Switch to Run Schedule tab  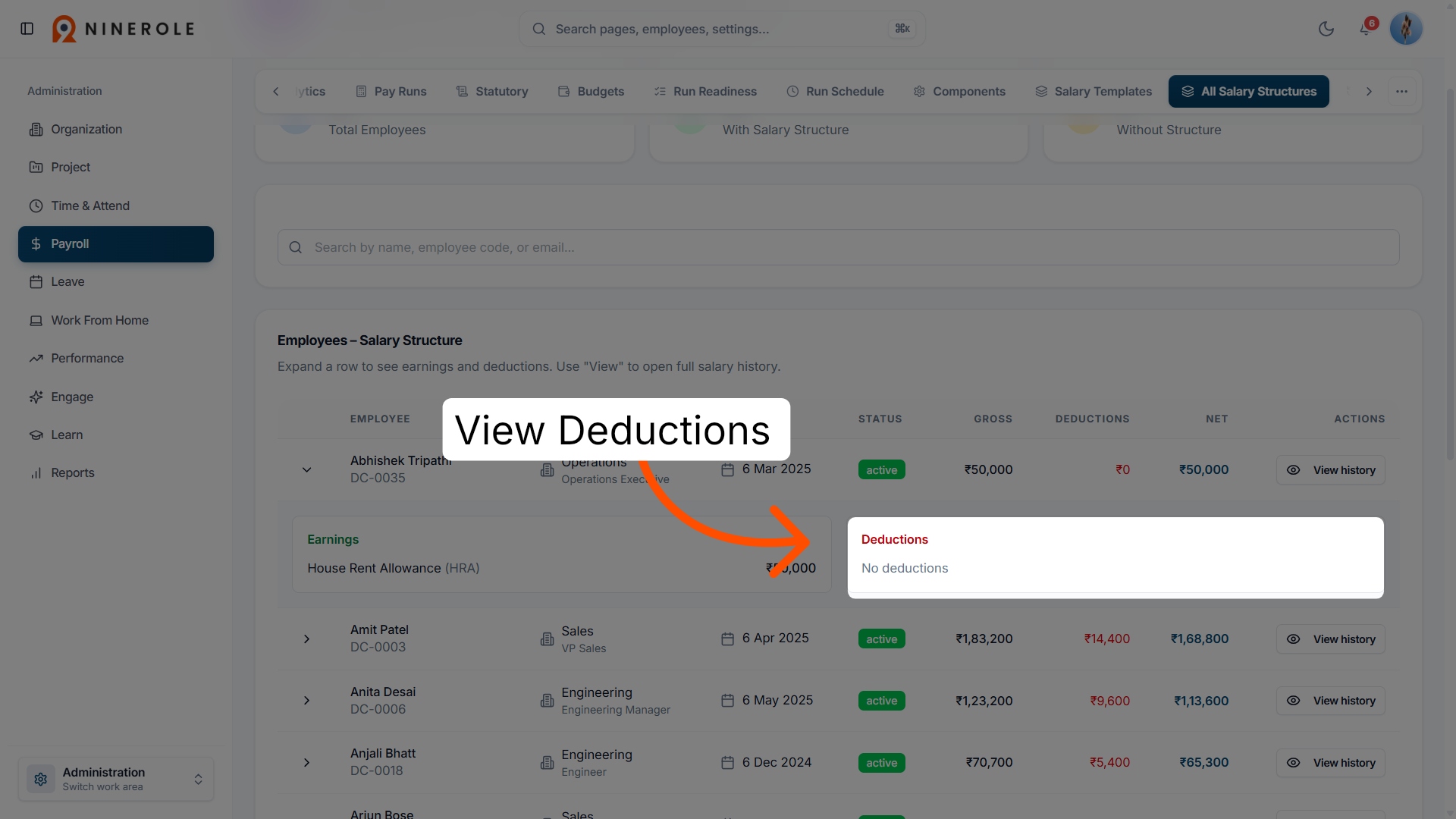(835, 91)
